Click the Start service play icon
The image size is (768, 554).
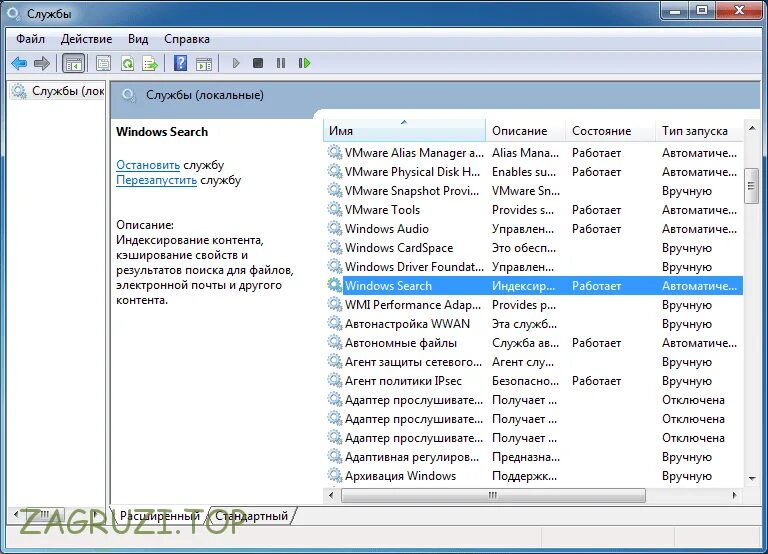click(x=236, y=63)
